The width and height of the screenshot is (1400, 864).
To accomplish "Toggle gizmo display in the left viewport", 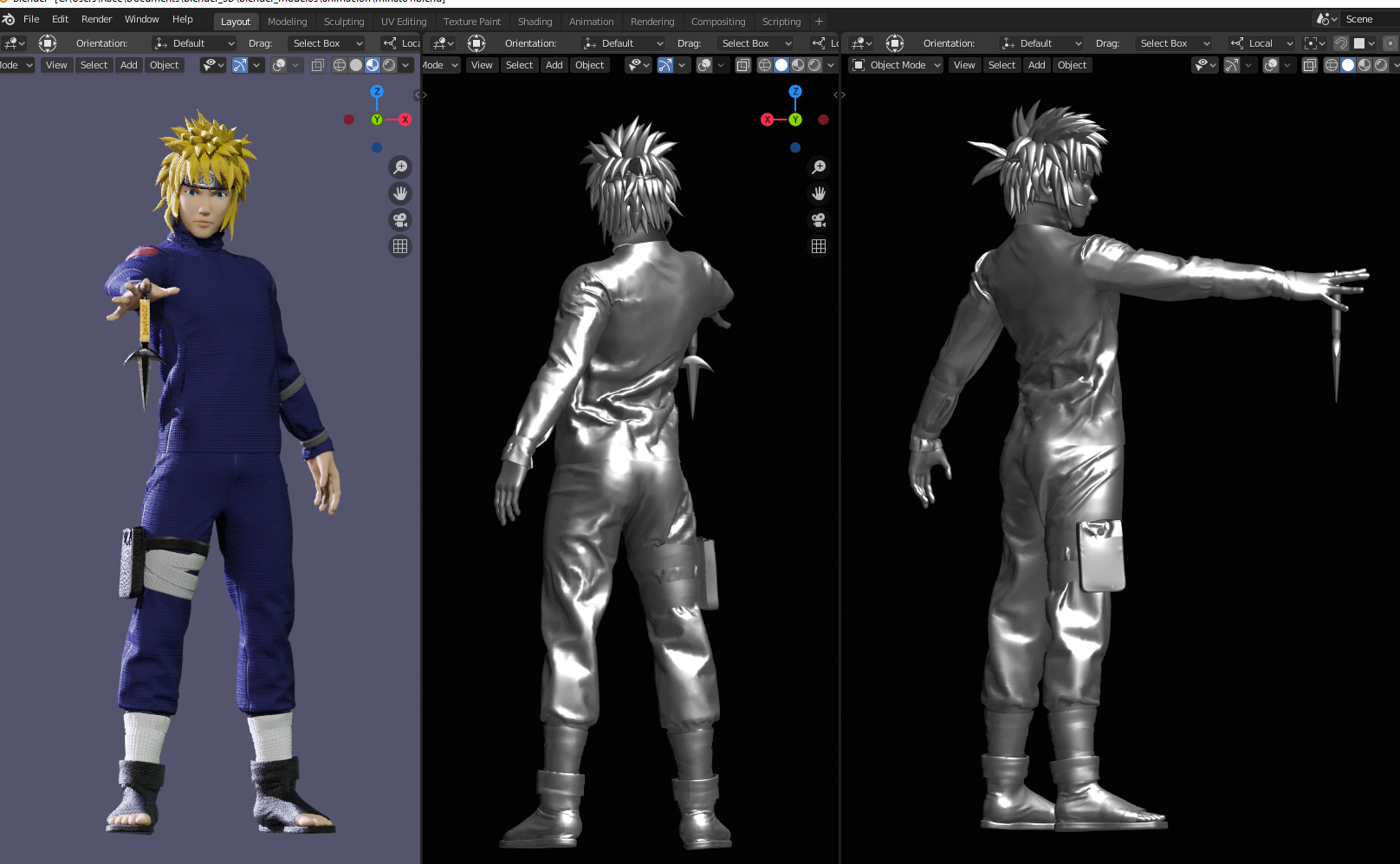I will (x=240, y=65).
